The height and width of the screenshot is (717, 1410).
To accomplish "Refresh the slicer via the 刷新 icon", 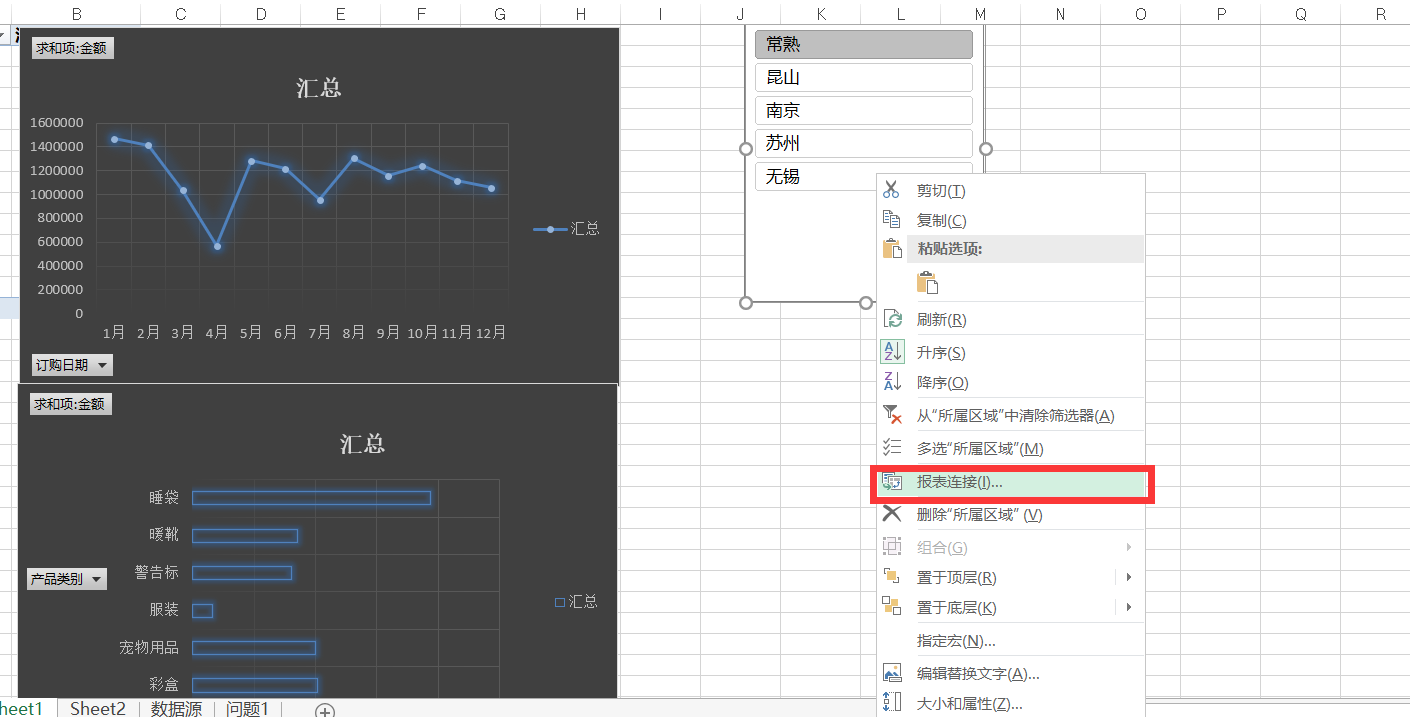I will (891, 318).
